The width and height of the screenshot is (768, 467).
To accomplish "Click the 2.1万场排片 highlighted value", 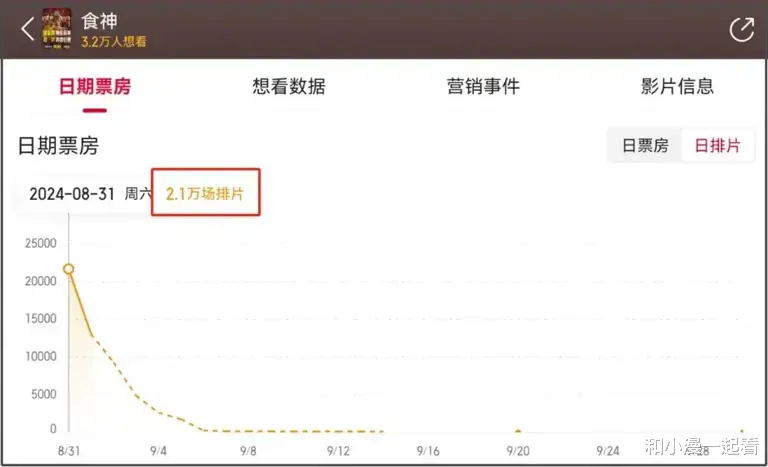I will [205, 194].
